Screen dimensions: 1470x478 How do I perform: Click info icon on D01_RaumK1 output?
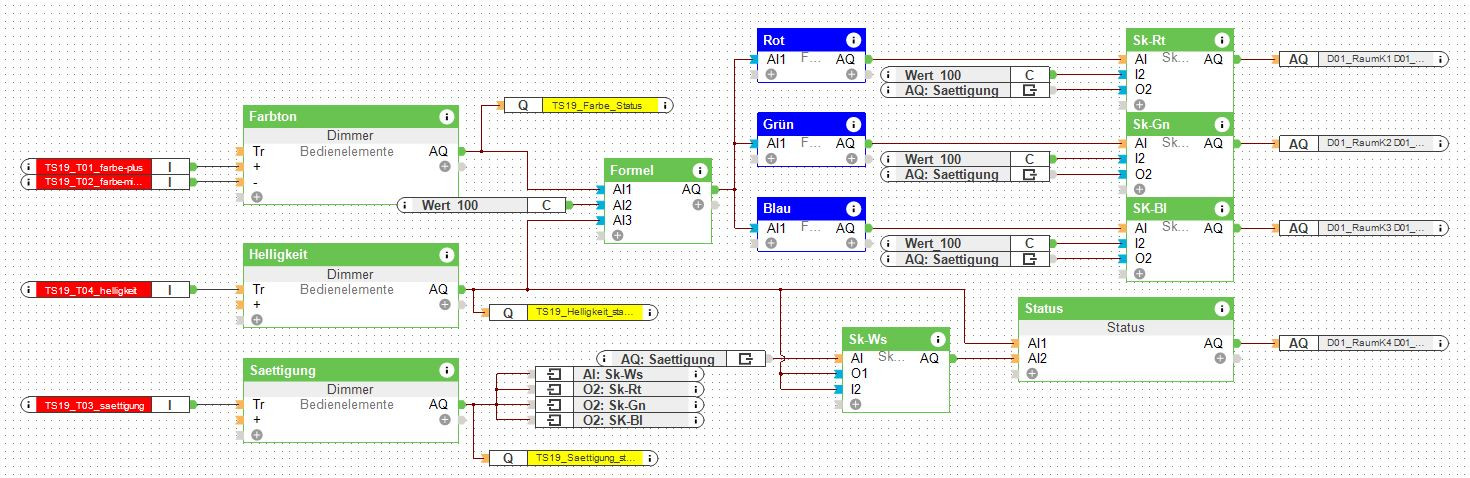click(x=1439, y=59)
